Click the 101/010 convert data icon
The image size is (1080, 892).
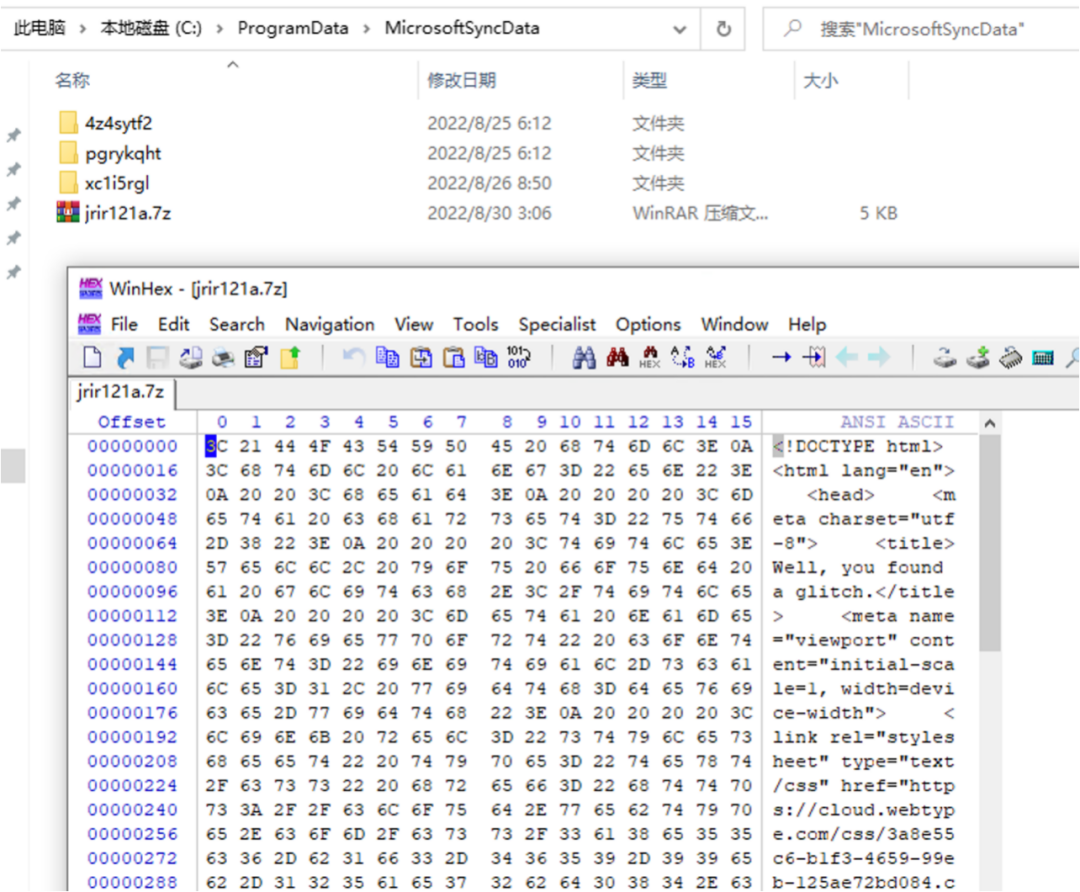coord(518,357)
